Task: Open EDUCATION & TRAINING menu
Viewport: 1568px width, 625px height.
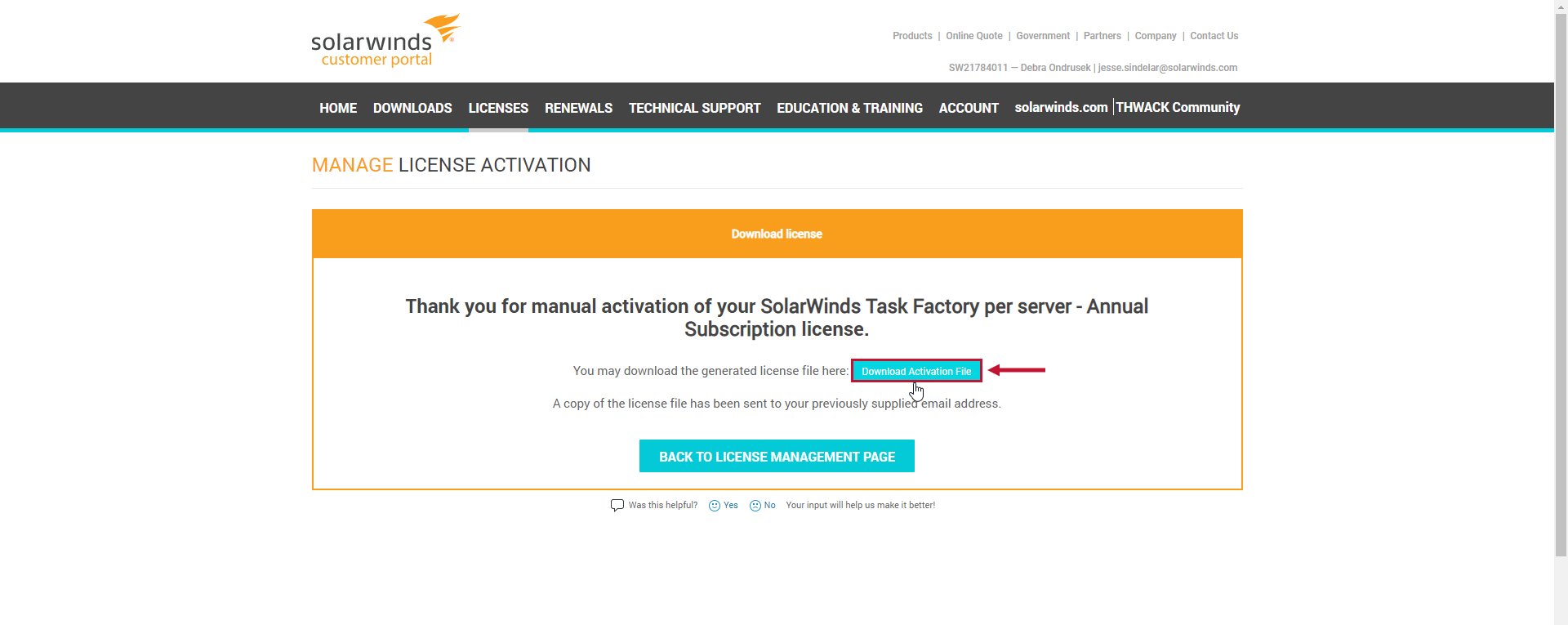Action: point(849,108)
